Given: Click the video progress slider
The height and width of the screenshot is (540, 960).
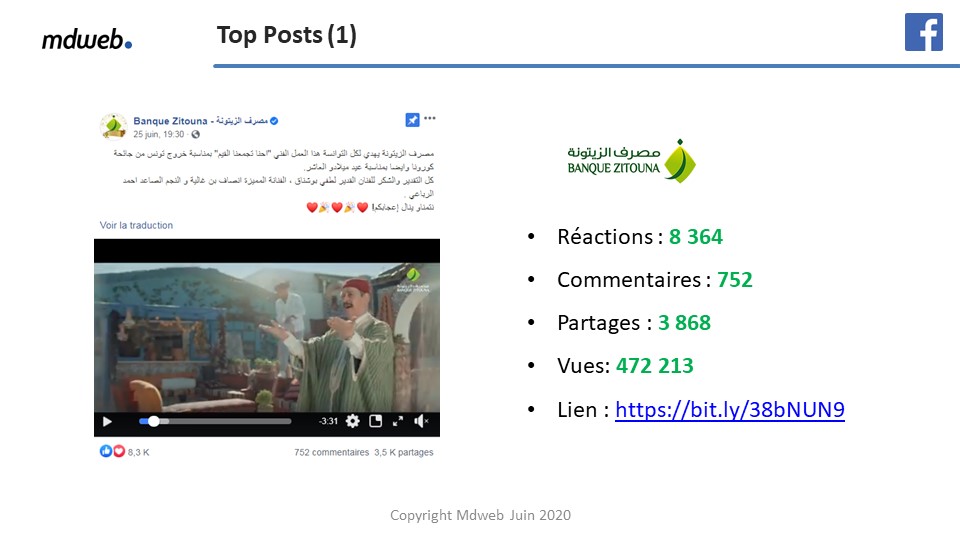Looking at the screenshot, I should point(214,421).
